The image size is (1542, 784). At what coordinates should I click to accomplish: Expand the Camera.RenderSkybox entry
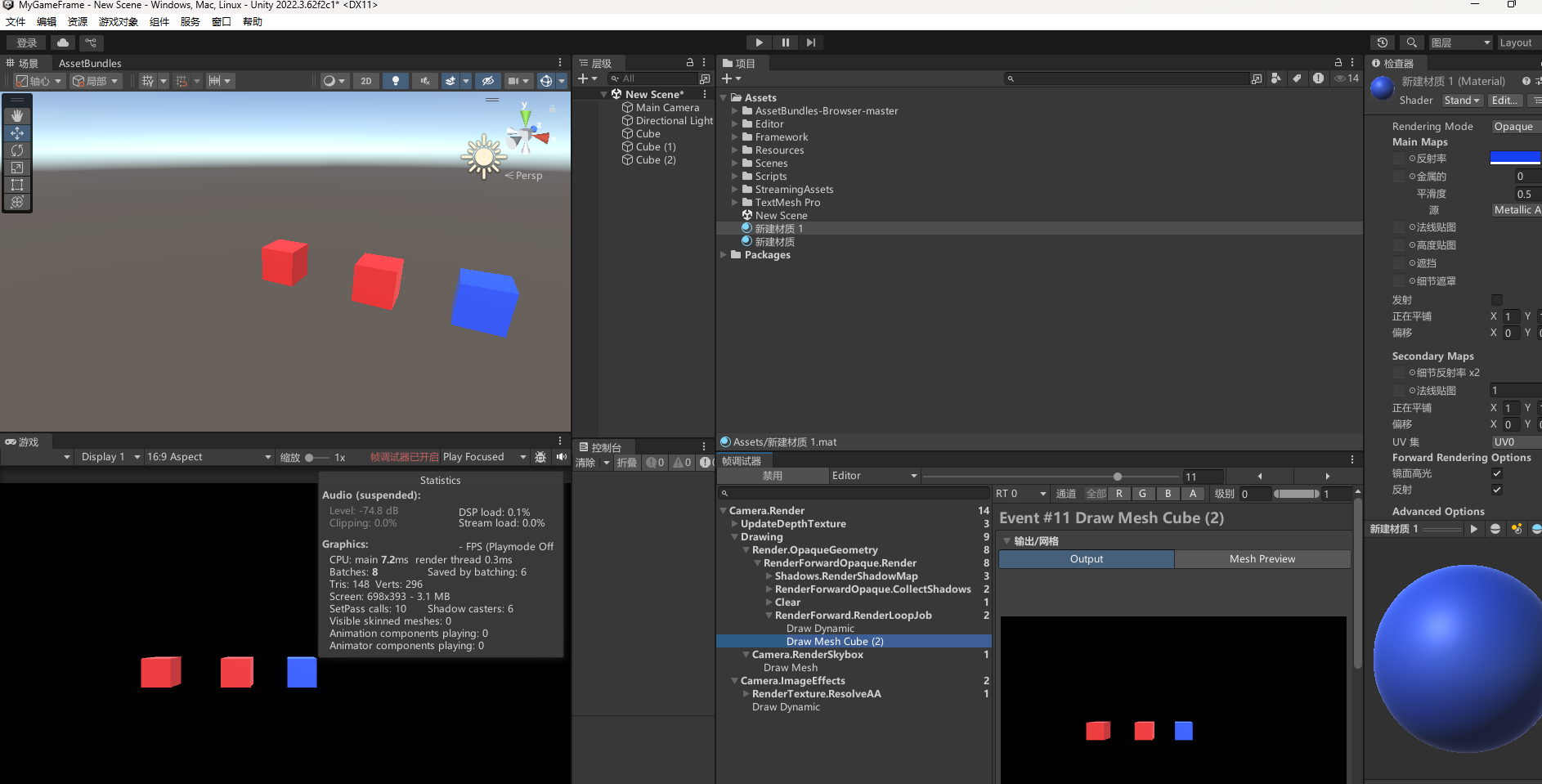click(746, 655)
